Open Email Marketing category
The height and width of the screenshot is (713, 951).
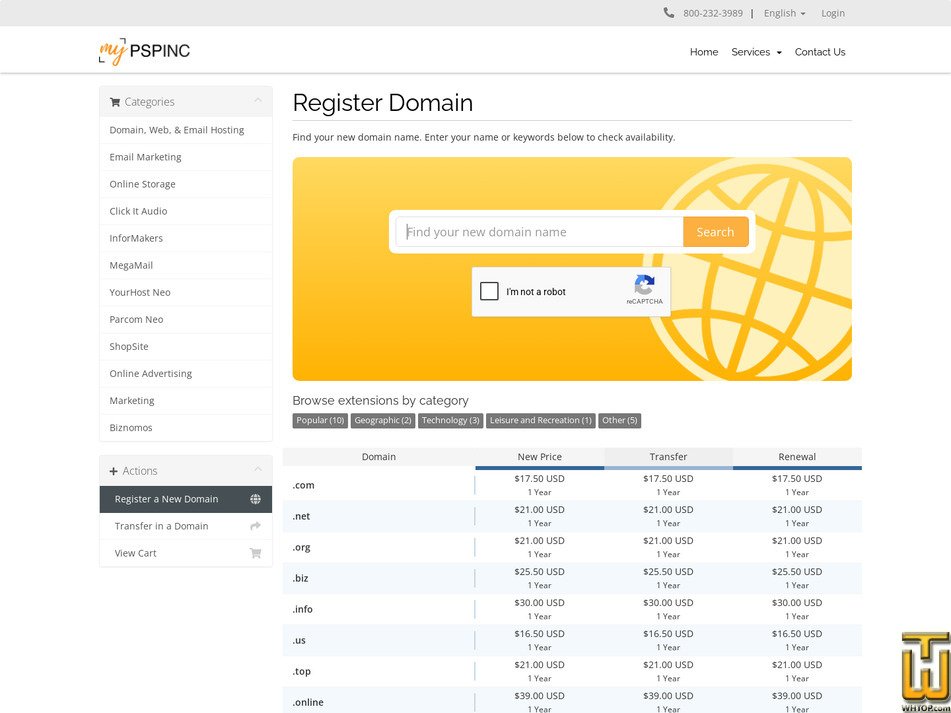pos(186,157)
